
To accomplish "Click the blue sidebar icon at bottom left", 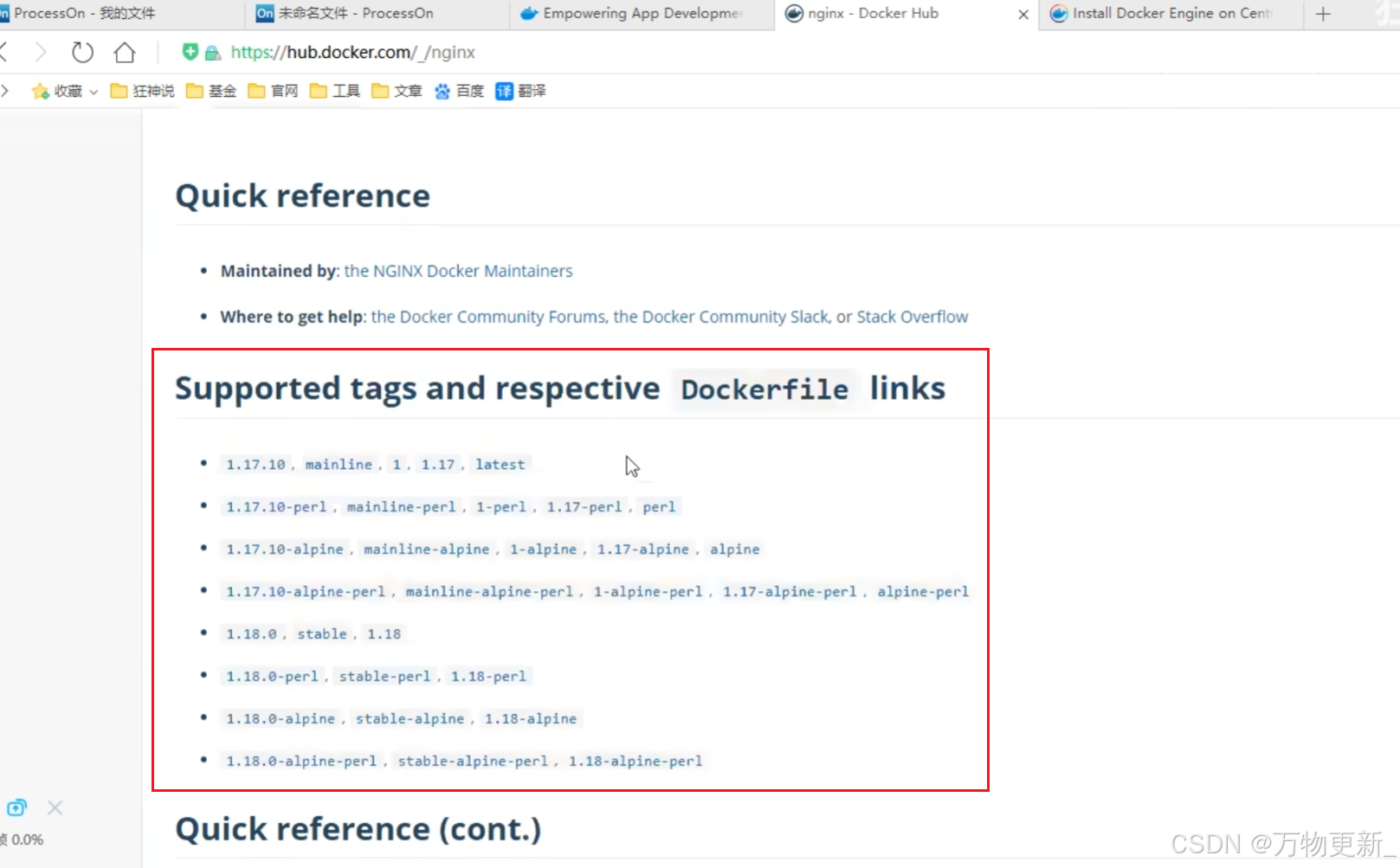I will tap(17, 807).
